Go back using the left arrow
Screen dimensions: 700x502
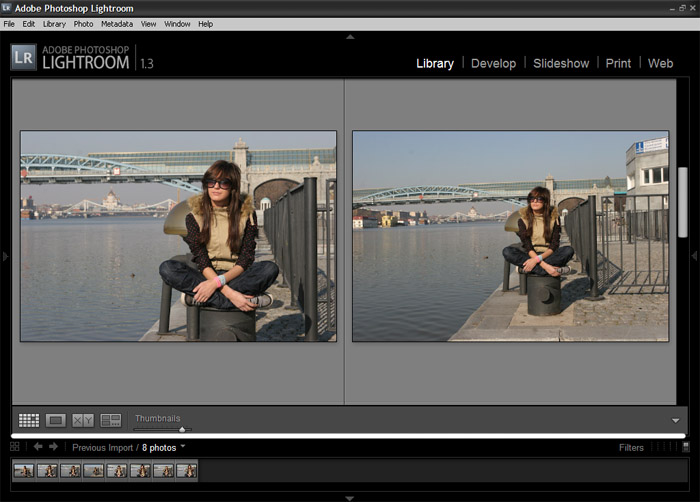pos(38,447)
